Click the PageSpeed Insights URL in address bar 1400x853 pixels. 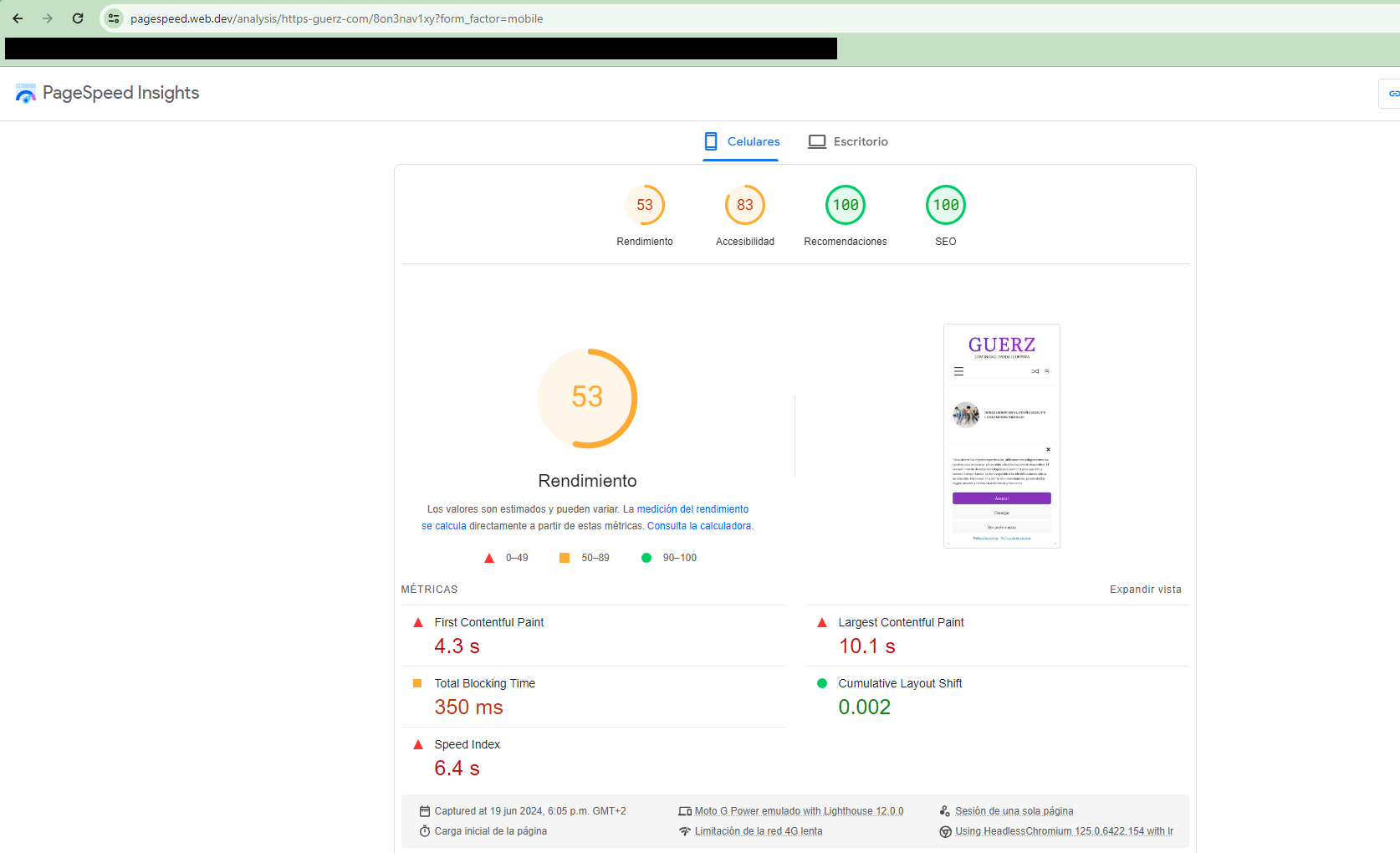(x=336, y=18)
